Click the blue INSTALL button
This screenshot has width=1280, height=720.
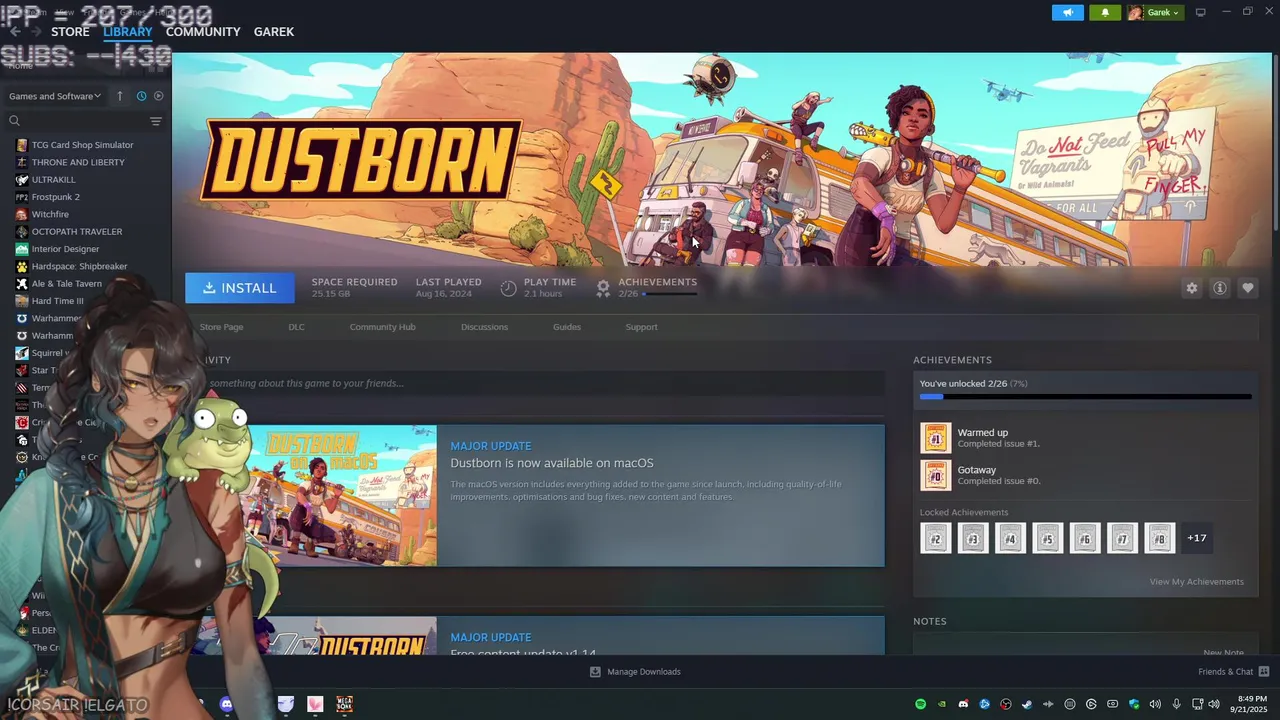coord(240,288)
